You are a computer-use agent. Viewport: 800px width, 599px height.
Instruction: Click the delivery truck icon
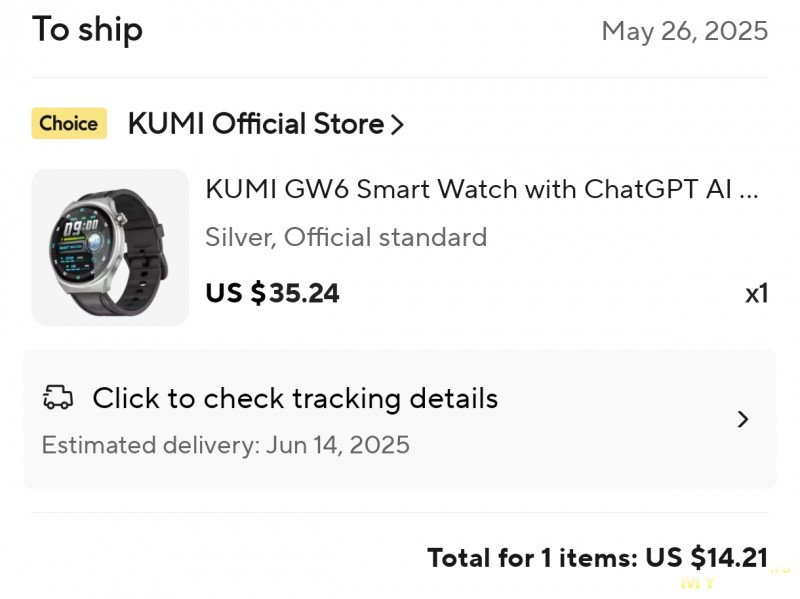coord(57,397)
